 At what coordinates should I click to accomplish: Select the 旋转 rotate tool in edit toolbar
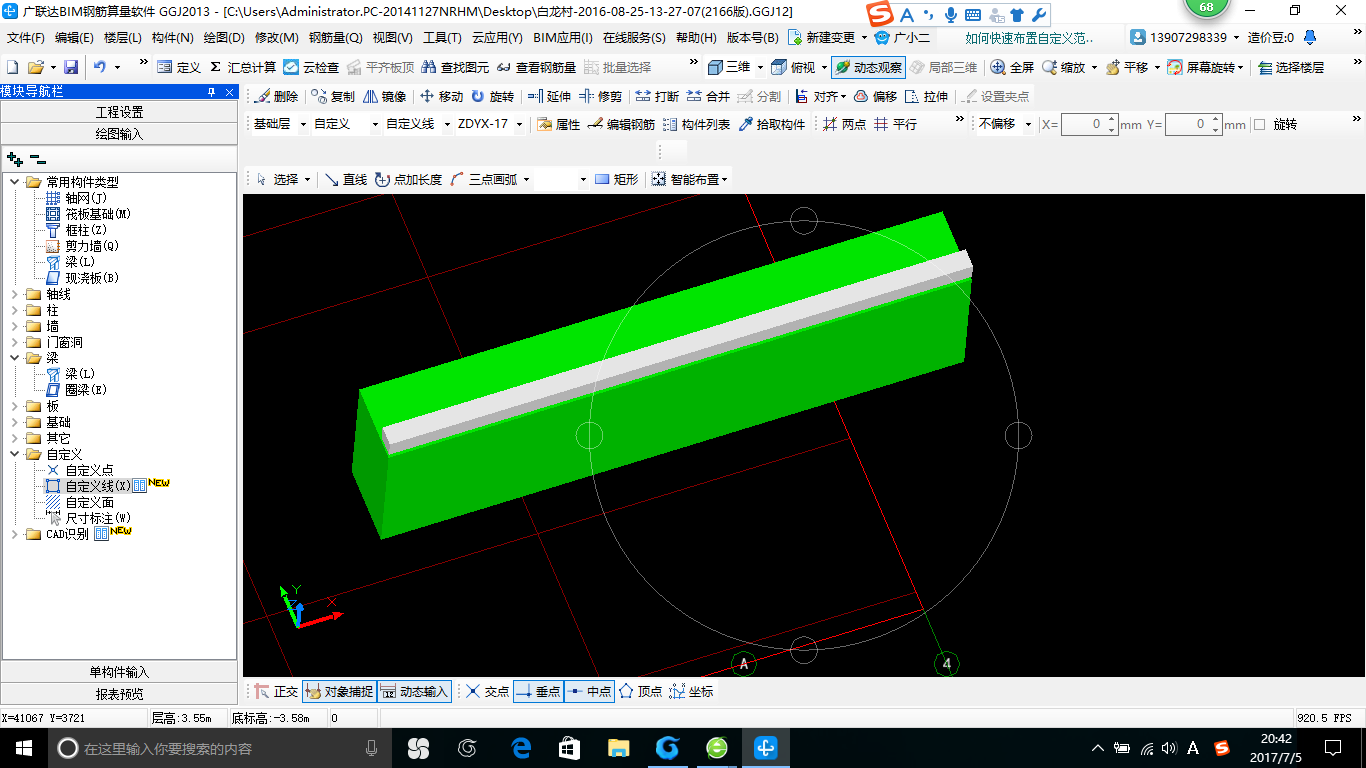click(492, 97)
